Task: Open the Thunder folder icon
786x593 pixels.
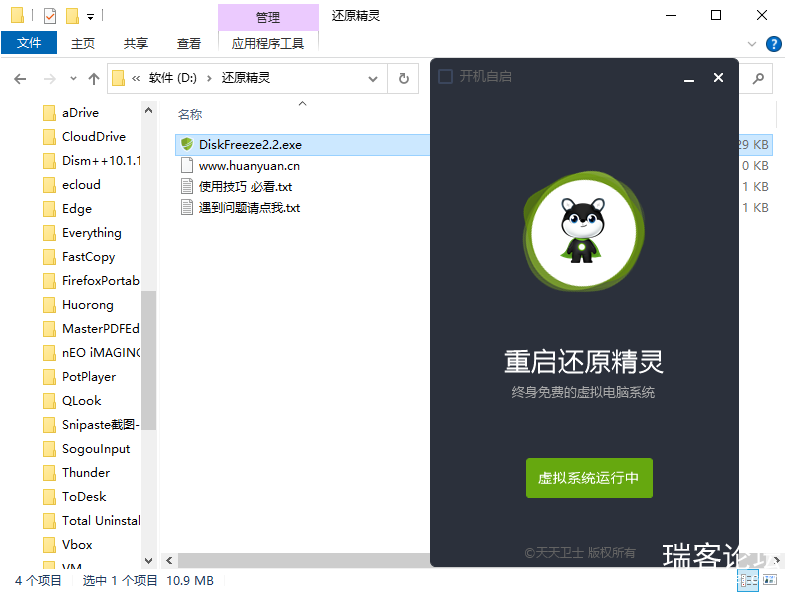Action: pyautogui.click(x=50, y=473)
